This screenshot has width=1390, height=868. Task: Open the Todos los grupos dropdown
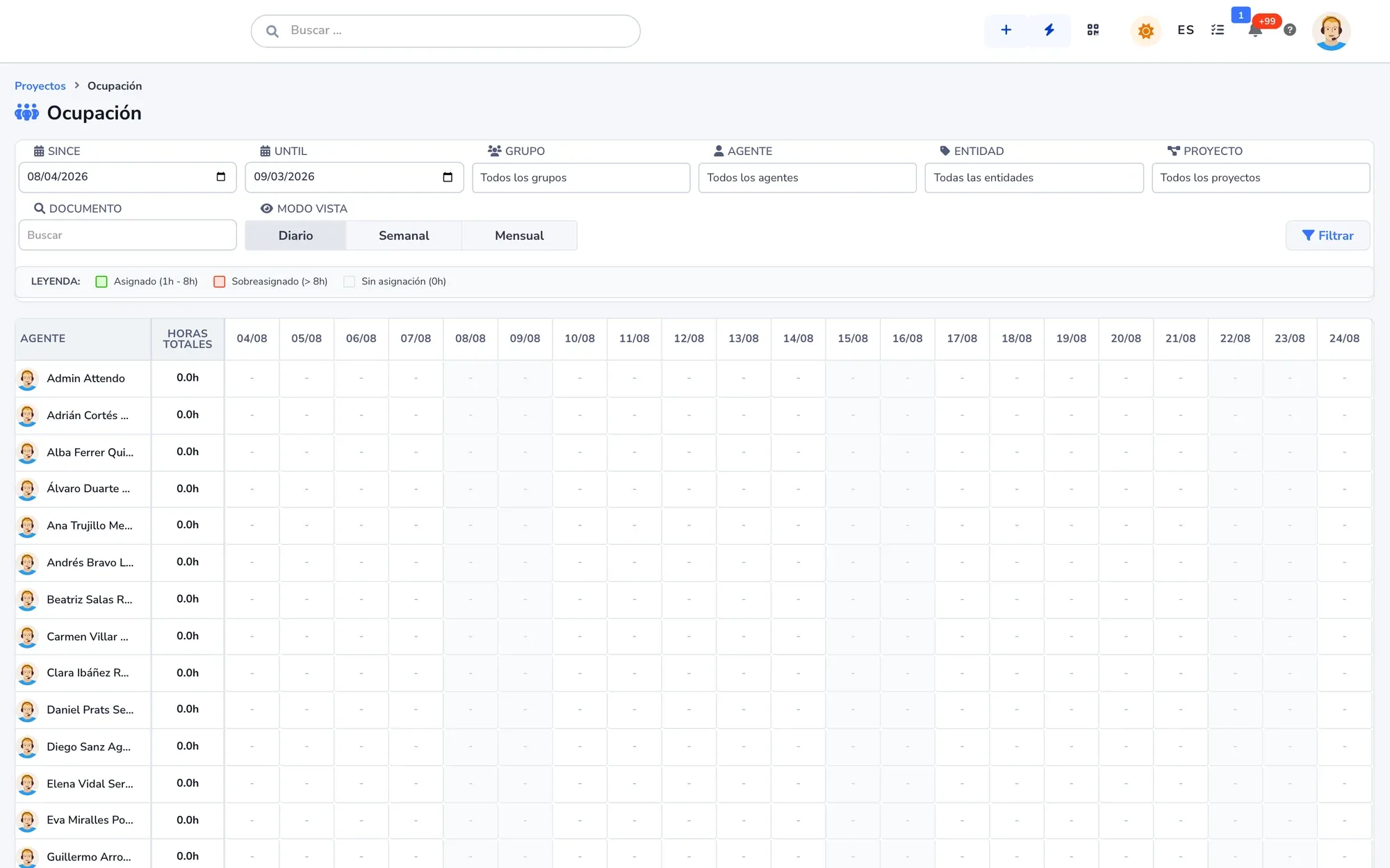coord(581,178)
